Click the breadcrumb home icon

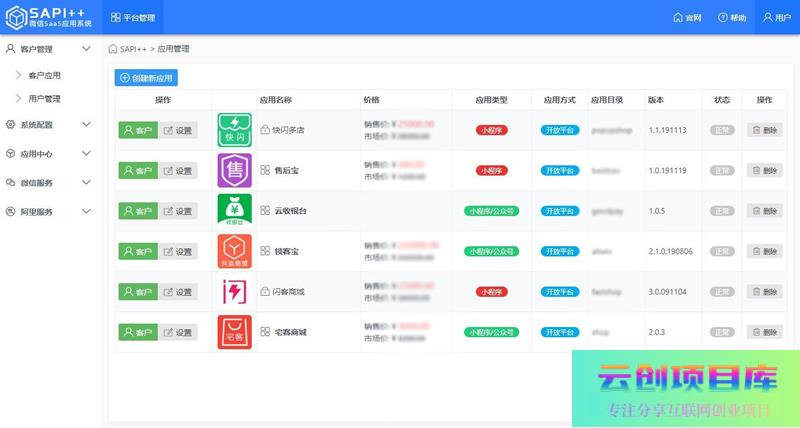point(113,49)
